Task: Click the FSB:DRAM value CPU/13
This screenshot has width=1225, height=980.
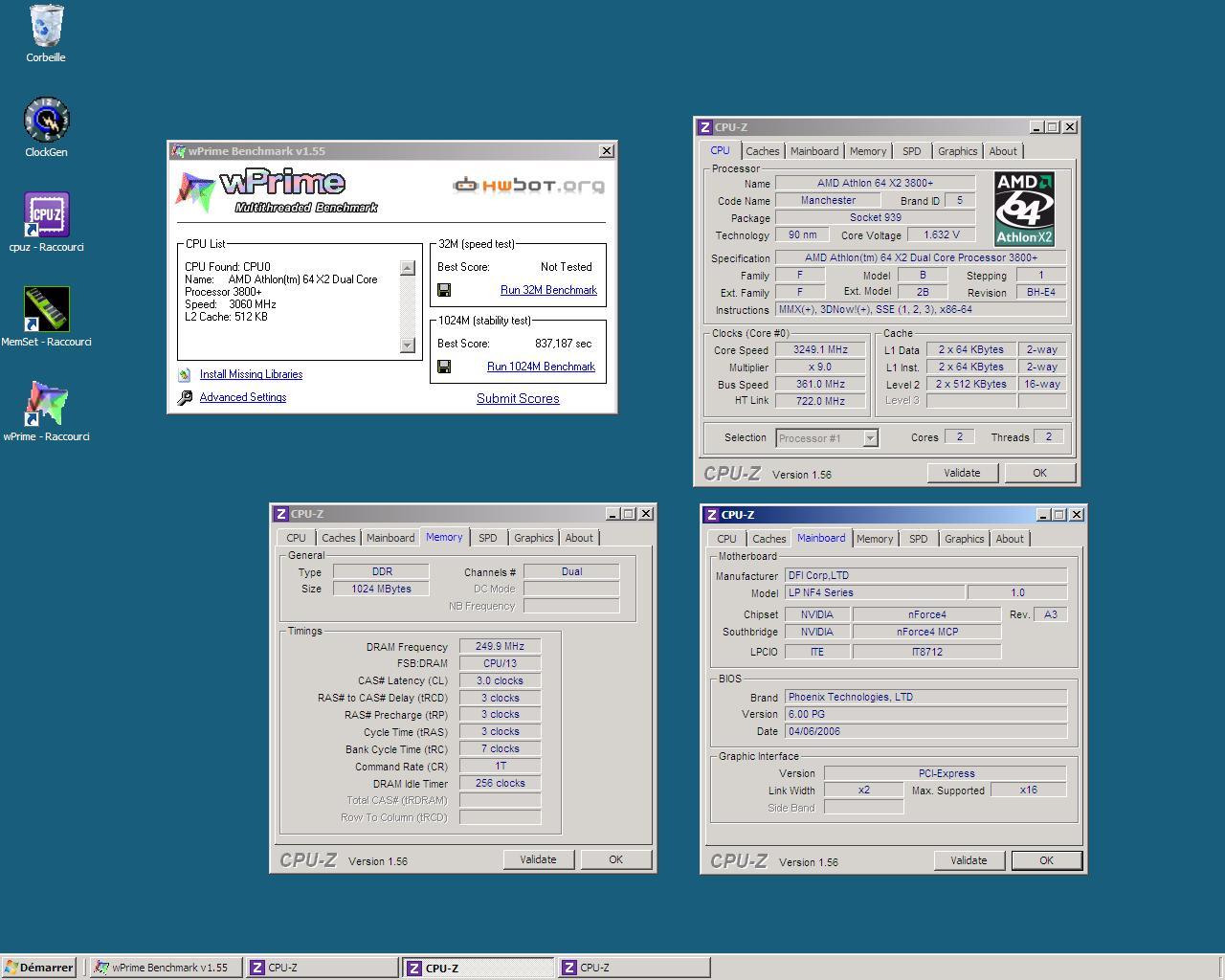Action: [500, 663]
